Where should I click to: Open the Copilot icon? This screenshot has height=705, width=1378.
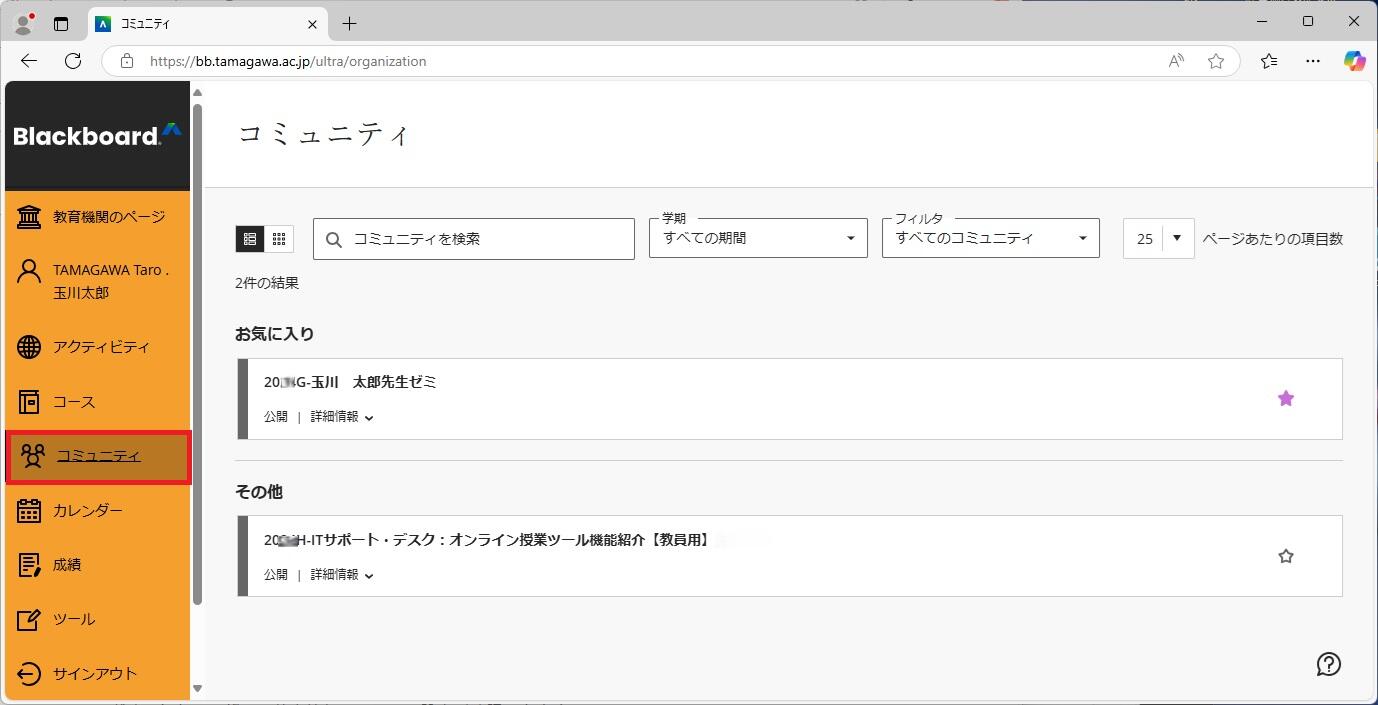click(1355, 61)
